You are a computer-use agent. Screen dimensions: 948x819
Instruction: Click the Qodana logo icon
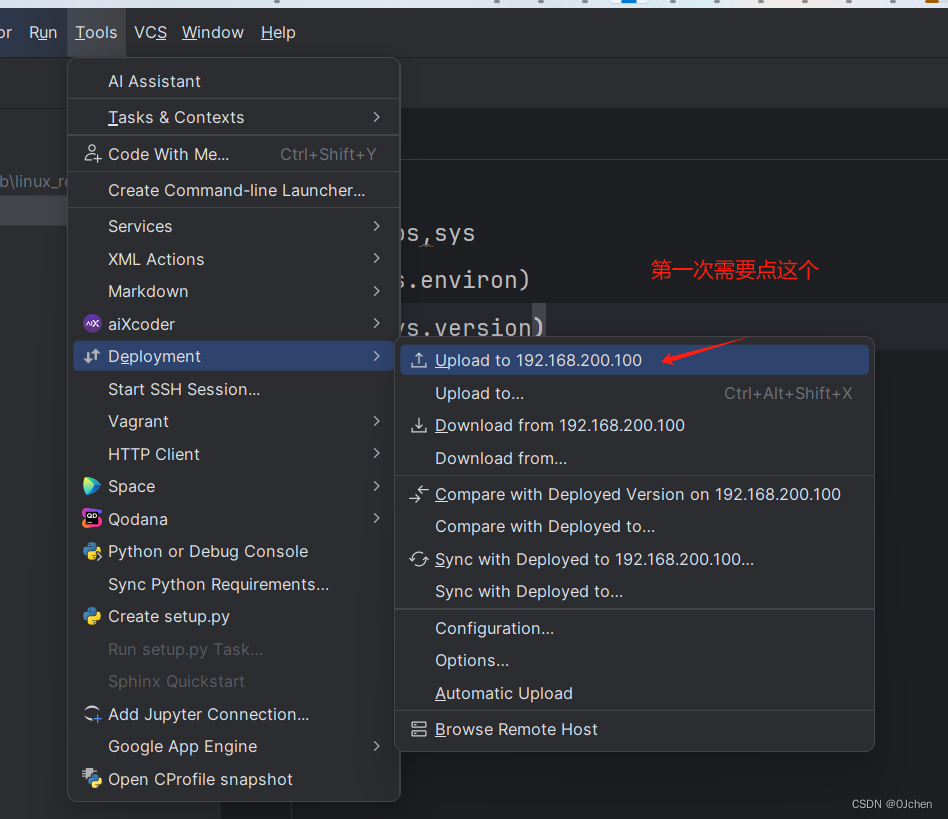coord(92,519)
